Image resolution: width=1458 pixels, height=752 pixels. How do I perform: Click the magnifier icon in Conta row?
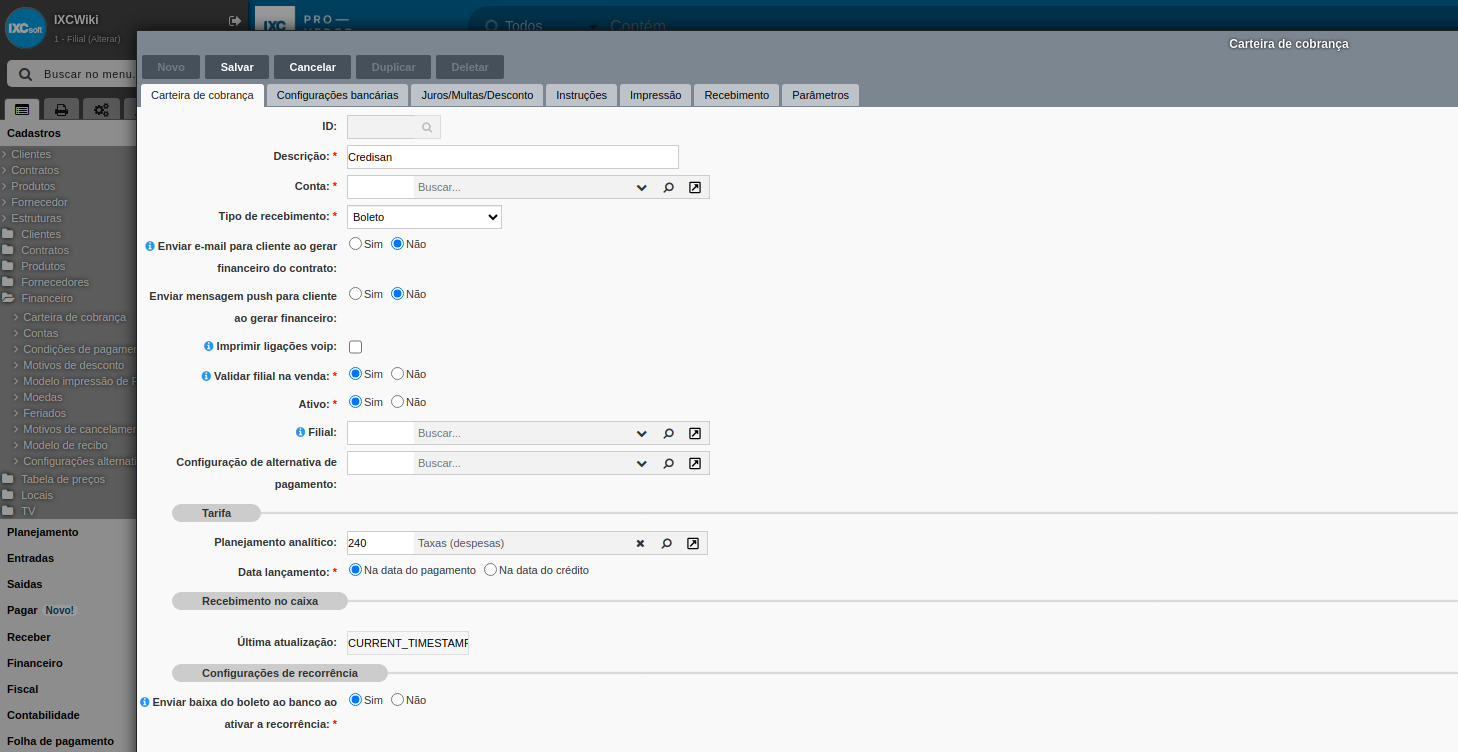pyautogui.click(x=668, y=187)
